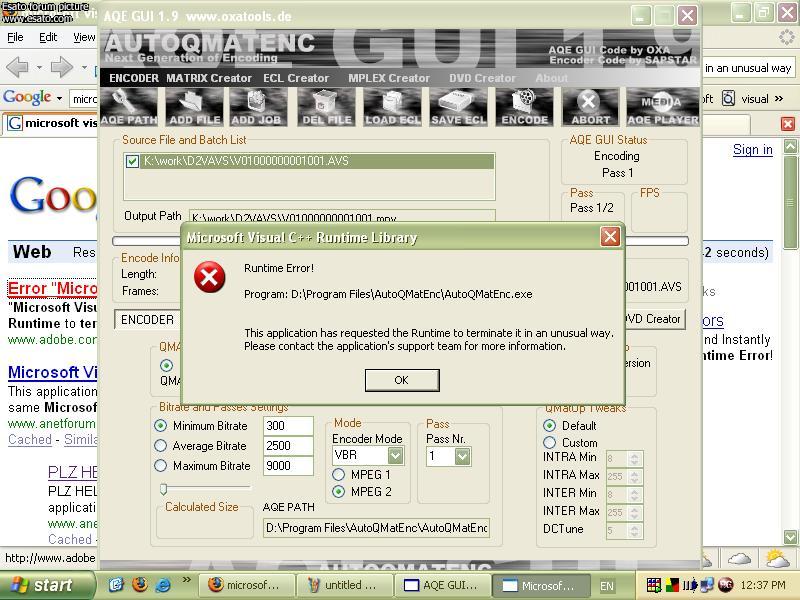This screenshot has height=600, width=800.
Task: Click the browser Back arrow button
Action: click(17, 67)
